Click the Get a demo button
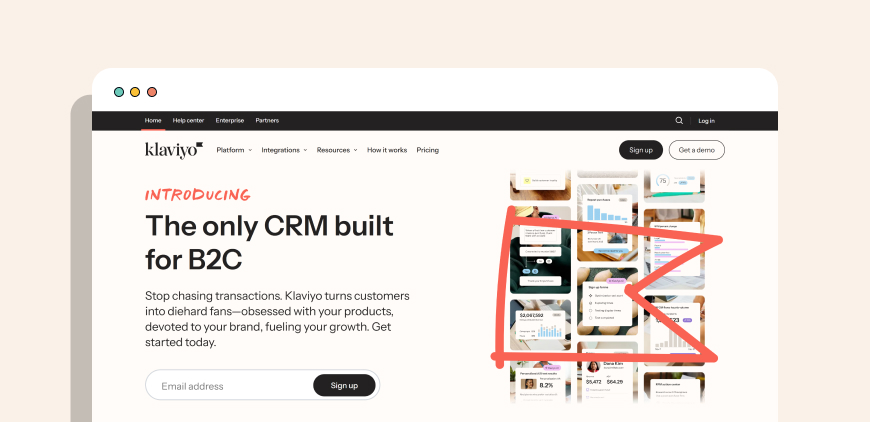Image resolution: width=870 pixels, height=422 pixels. [696, 150]
